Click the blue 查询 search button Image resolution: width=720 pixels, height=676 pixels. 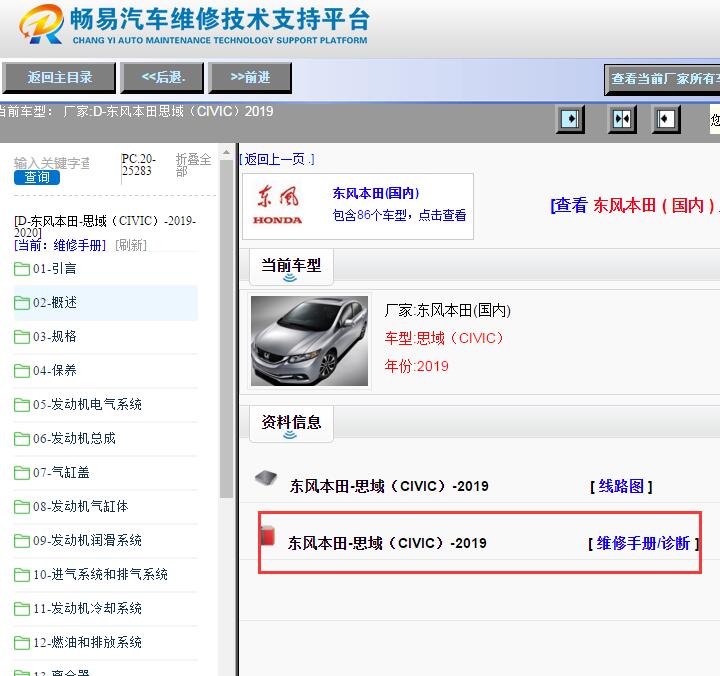tap(37, 178)
